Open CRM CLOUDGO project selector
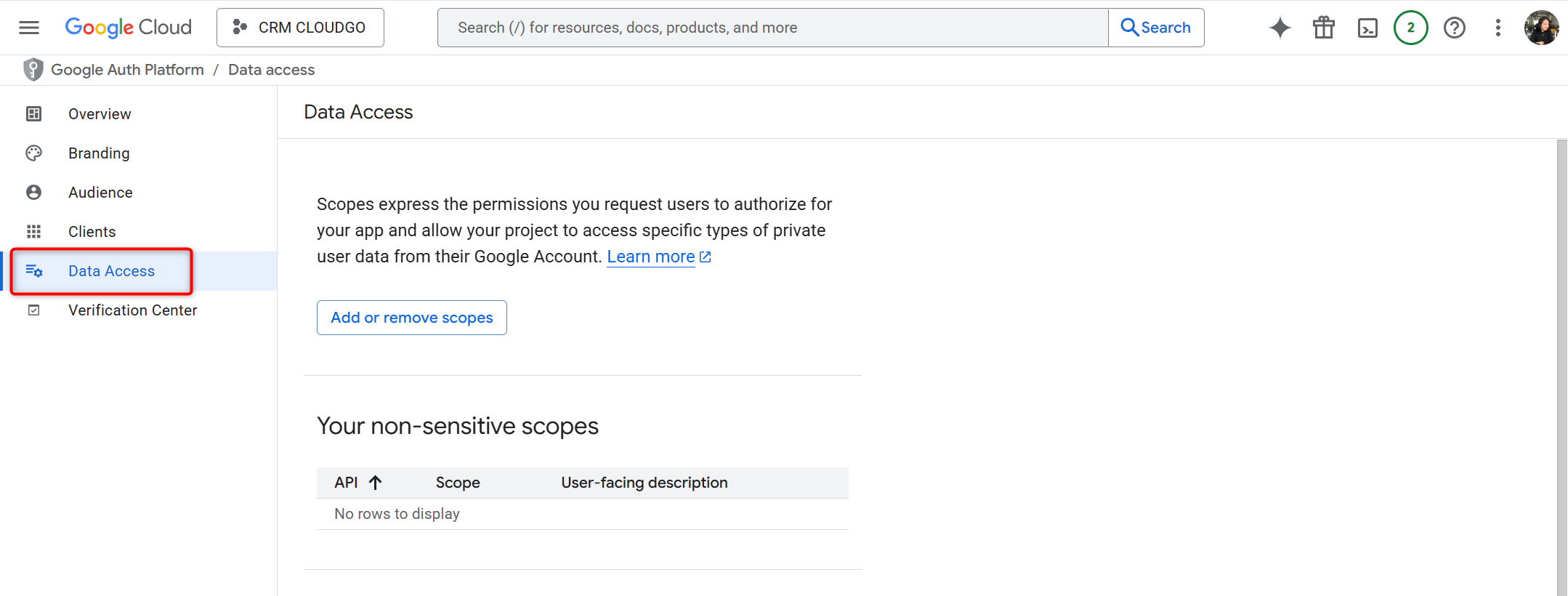The image size is (1568, 596). click(300, 28)
